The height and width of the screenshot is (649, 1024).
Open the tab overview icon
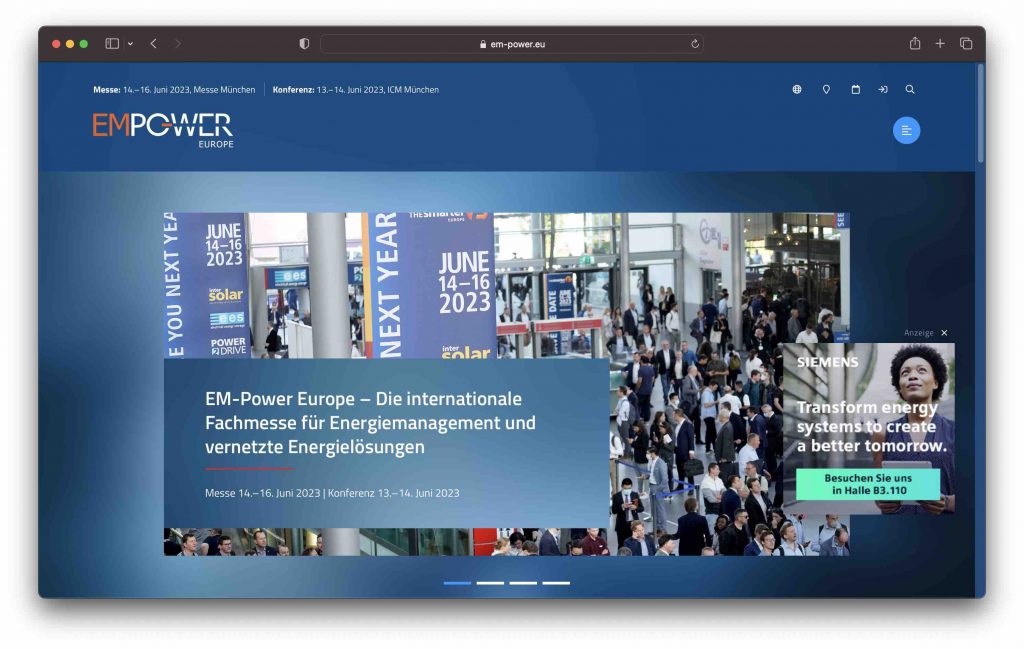pyautogui.click(x=966, y=43)
